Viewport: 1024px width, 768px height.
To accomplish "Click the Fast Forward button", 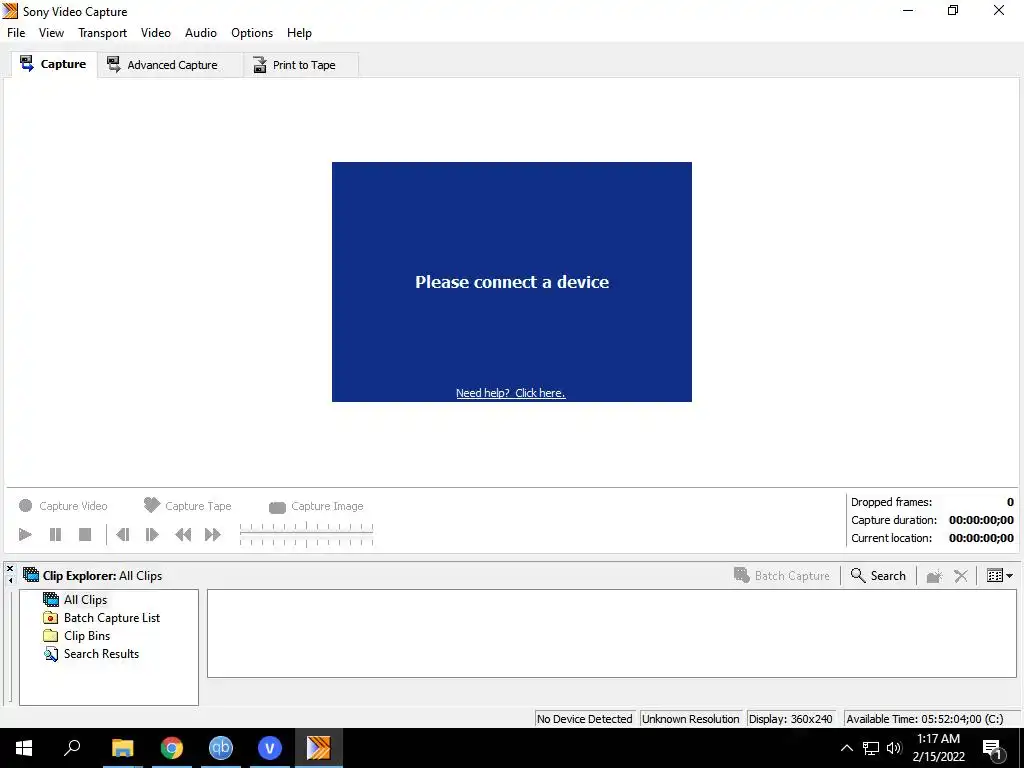I will [213, 534].
